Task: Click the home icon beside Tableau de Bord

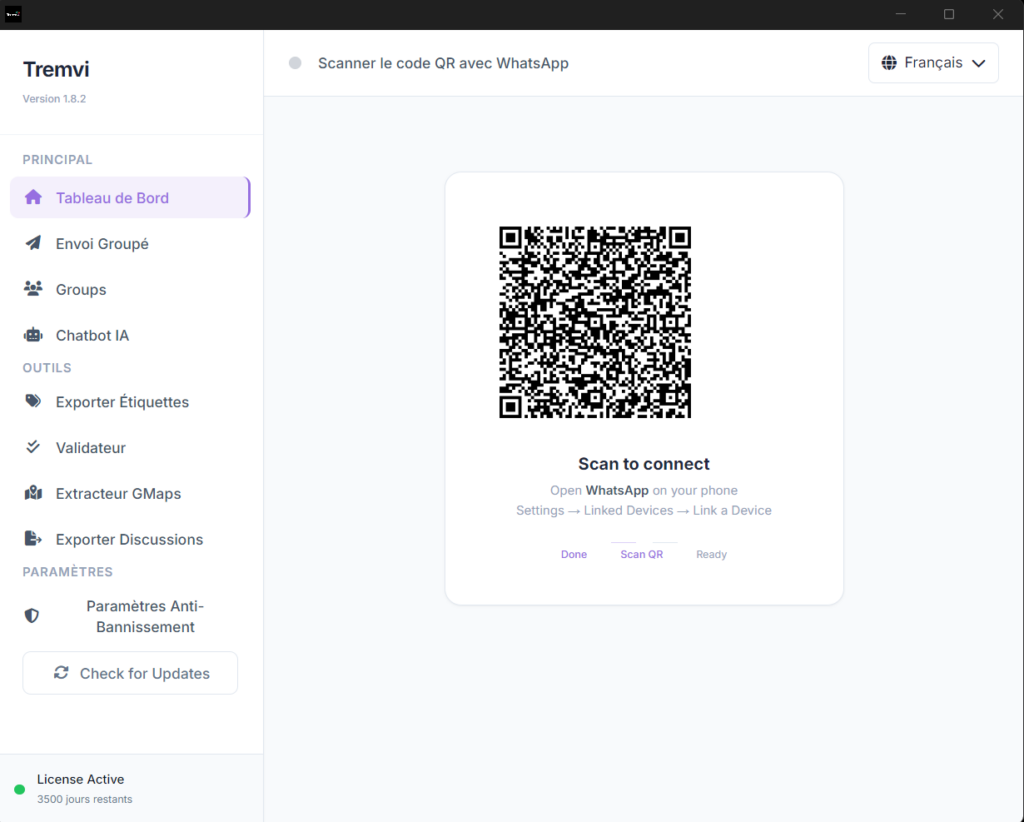Action: tap(33, 197)
